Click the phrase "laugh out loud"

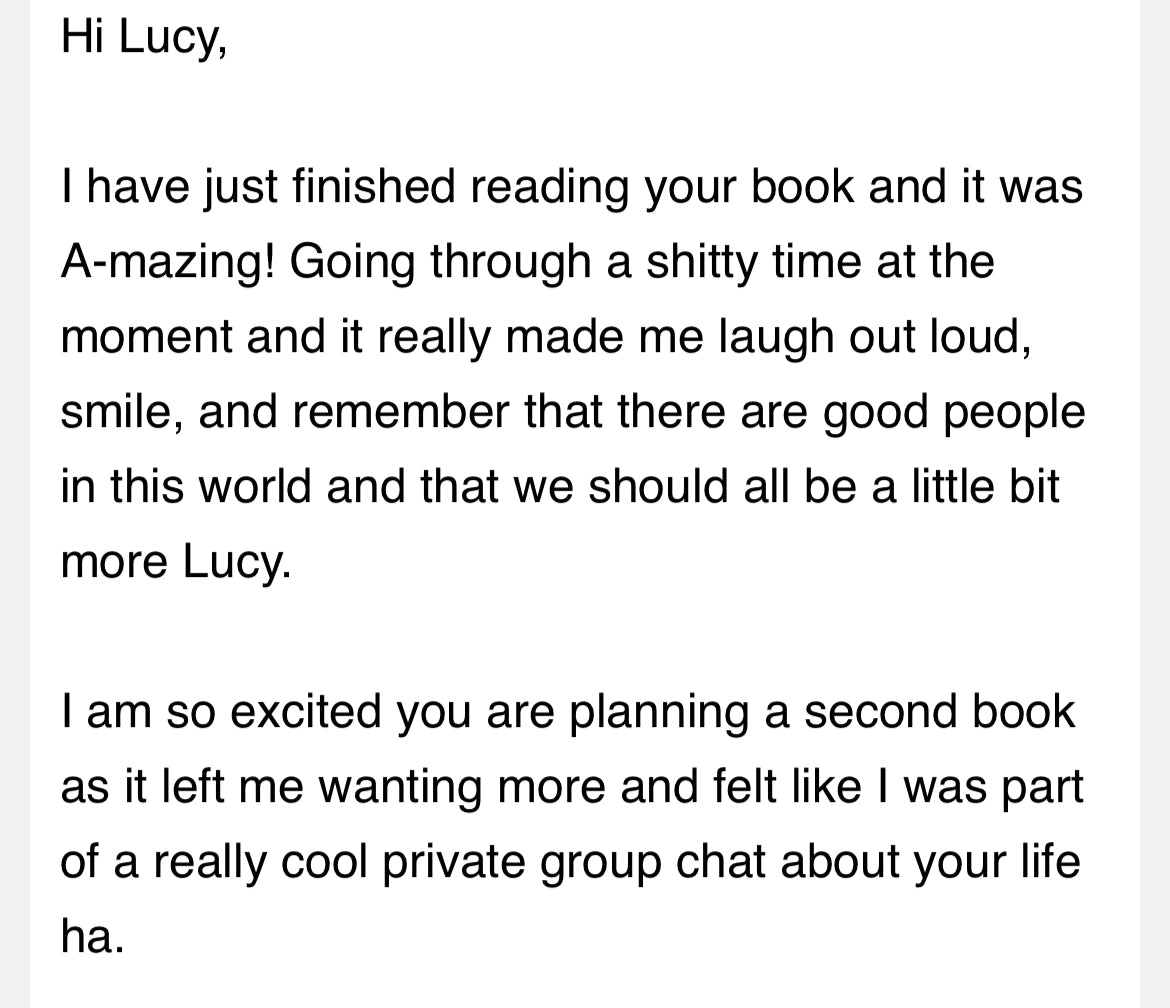pyautogui.click(x=874, y=337)
